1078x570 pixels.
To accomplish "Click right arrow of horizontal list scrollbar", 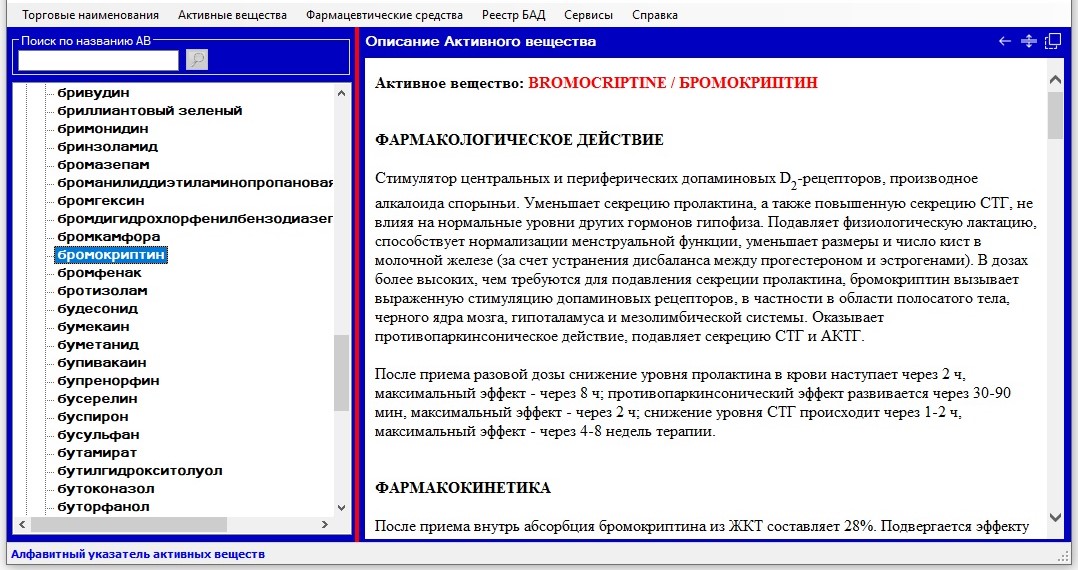I will [x=324, y=524].
